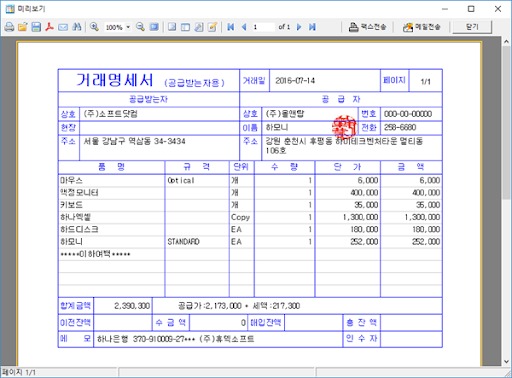Go to the next page arrow

coord(299,27)
